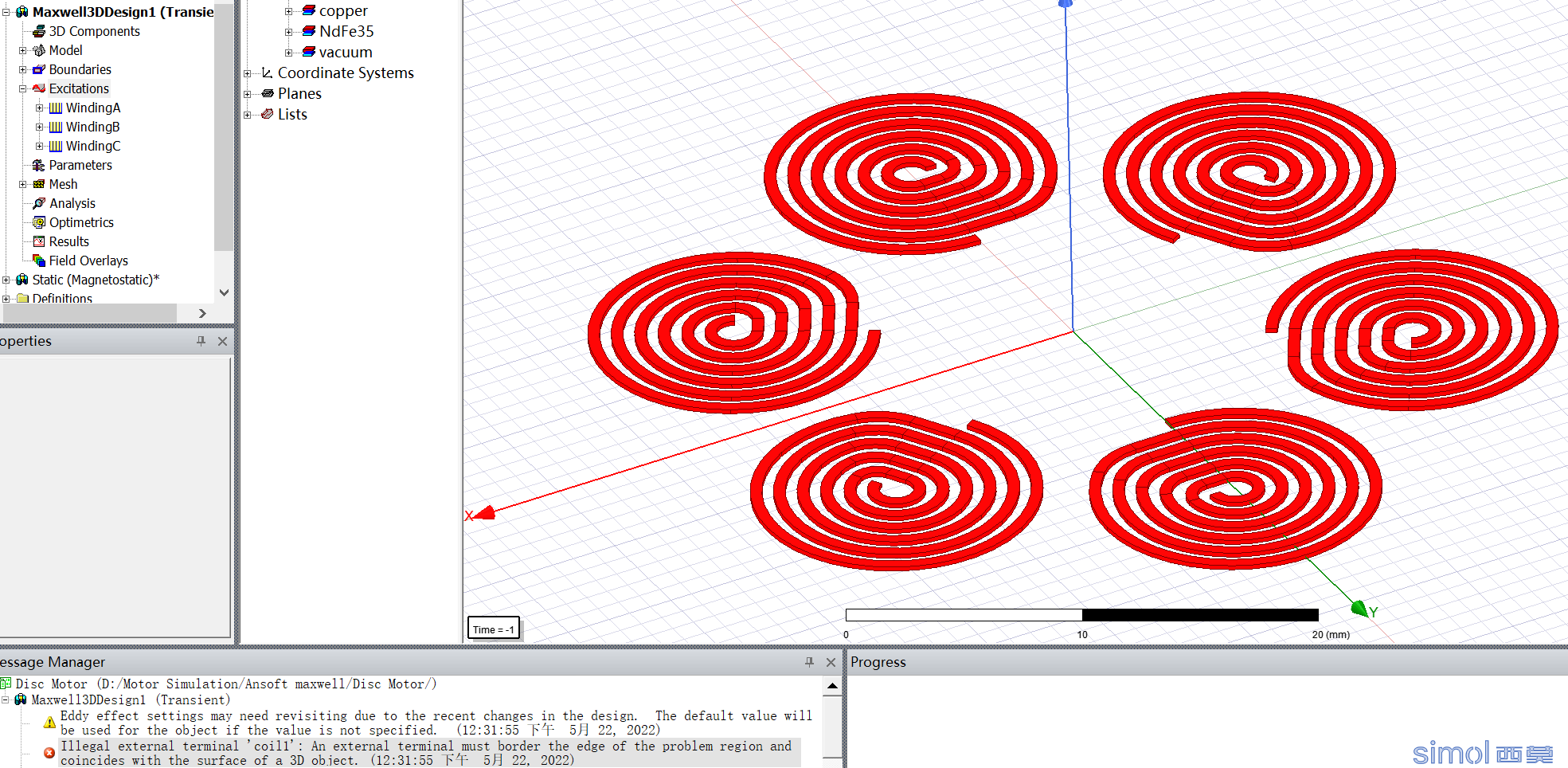Click the top-left spiral coil in viewport
Screen dimensions: 1568x768
click(909, 174)
